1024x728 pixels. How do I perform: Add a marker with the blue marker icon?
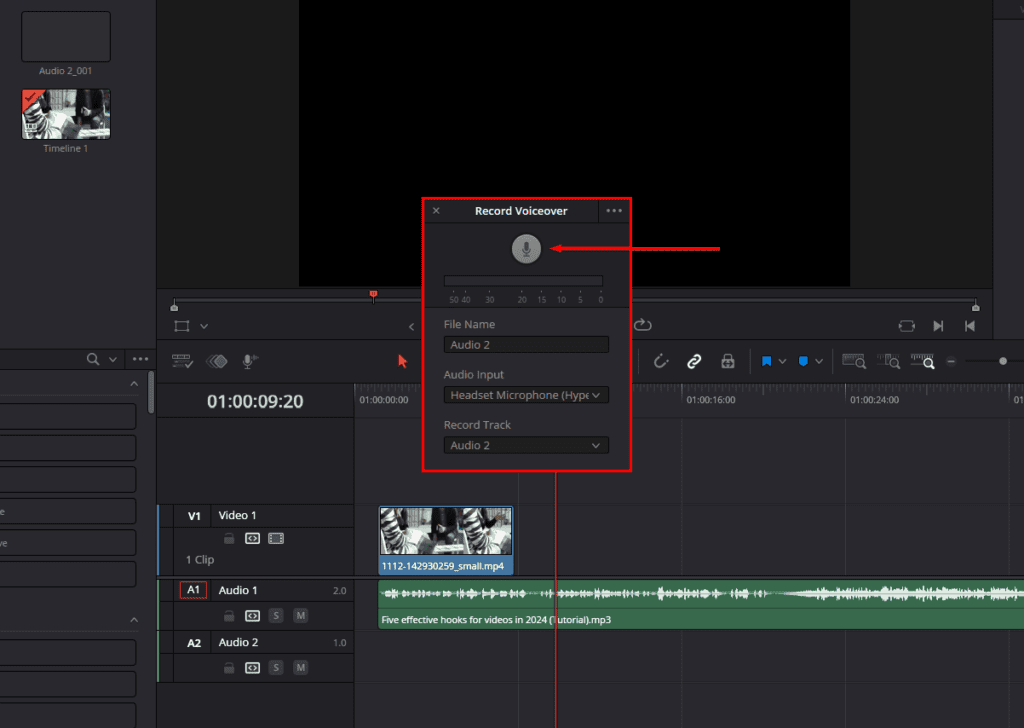point(803,361)
